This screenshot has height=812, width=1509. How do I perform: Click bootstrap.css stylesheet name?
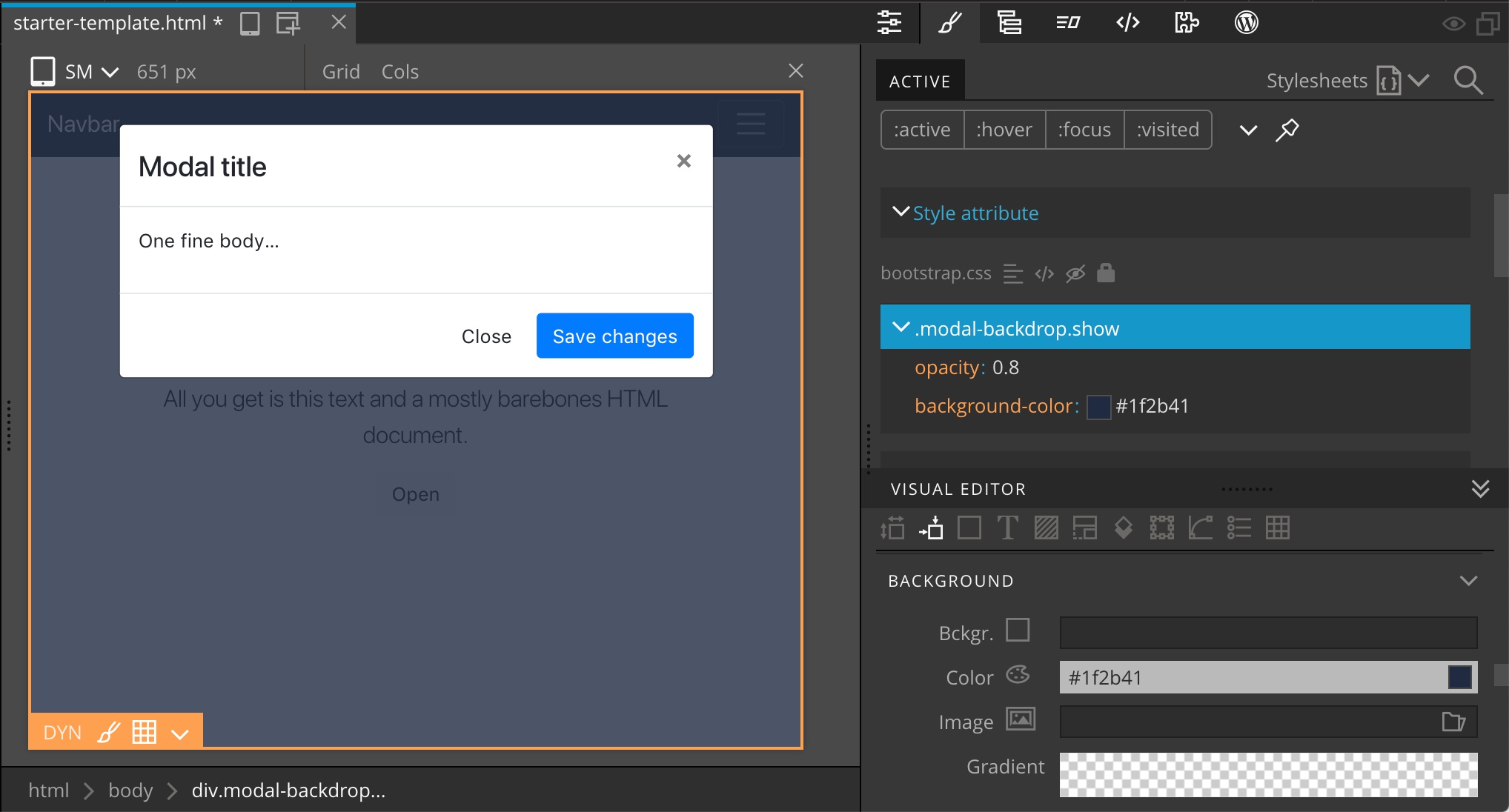[x=935, y=273]
